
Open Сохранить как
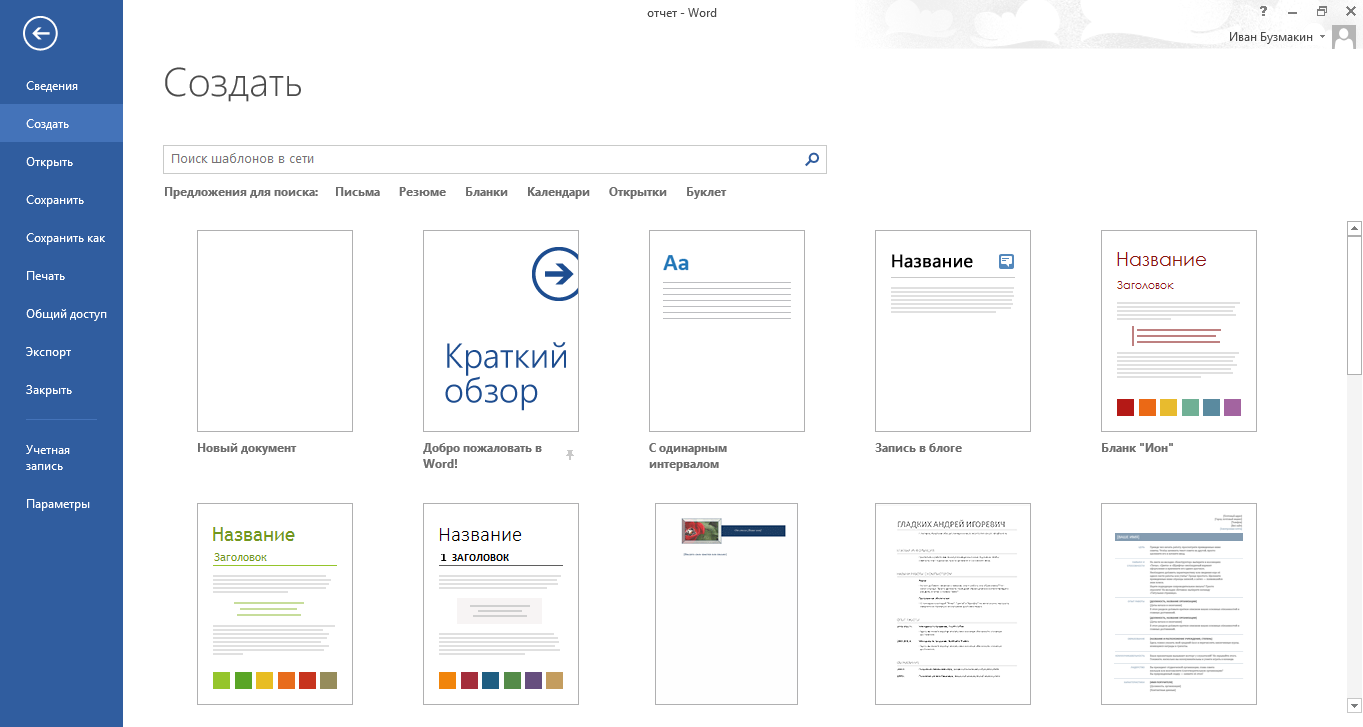pos(61,238)
